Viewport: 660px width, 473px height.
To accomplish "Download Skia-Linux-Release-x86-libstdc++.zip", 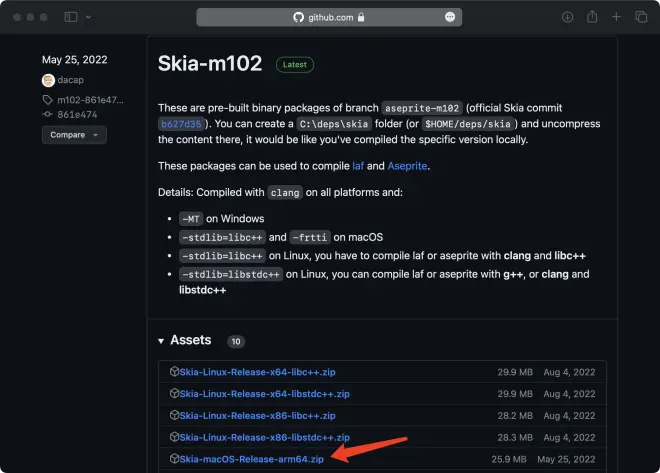I will tap(265, 438).
